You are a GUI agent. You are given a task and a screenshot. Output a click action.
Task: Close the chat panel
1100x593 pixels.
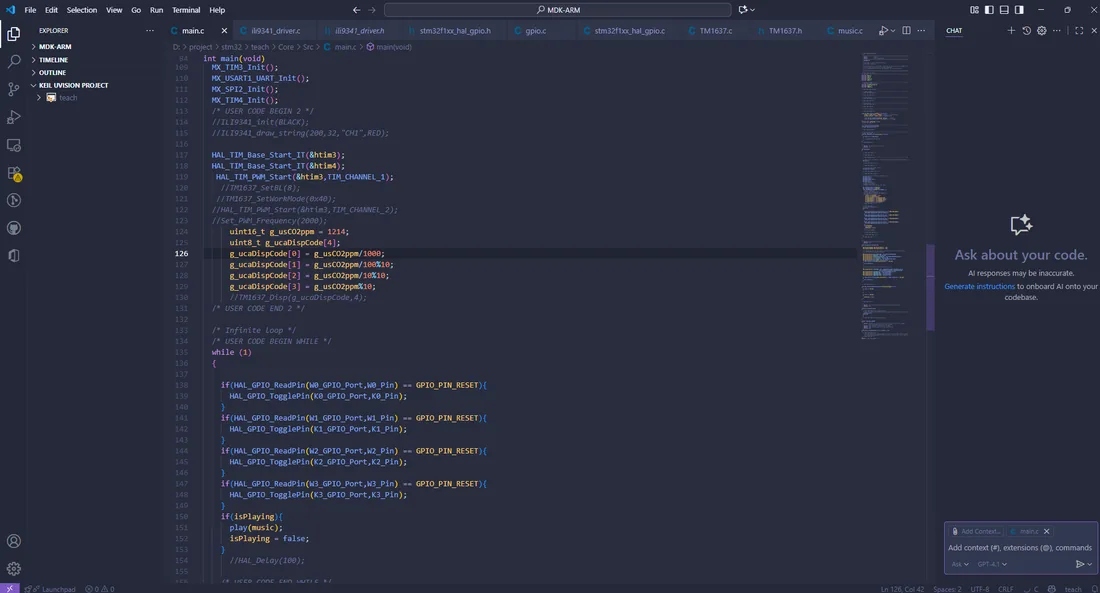click(x=1094, y=30)
